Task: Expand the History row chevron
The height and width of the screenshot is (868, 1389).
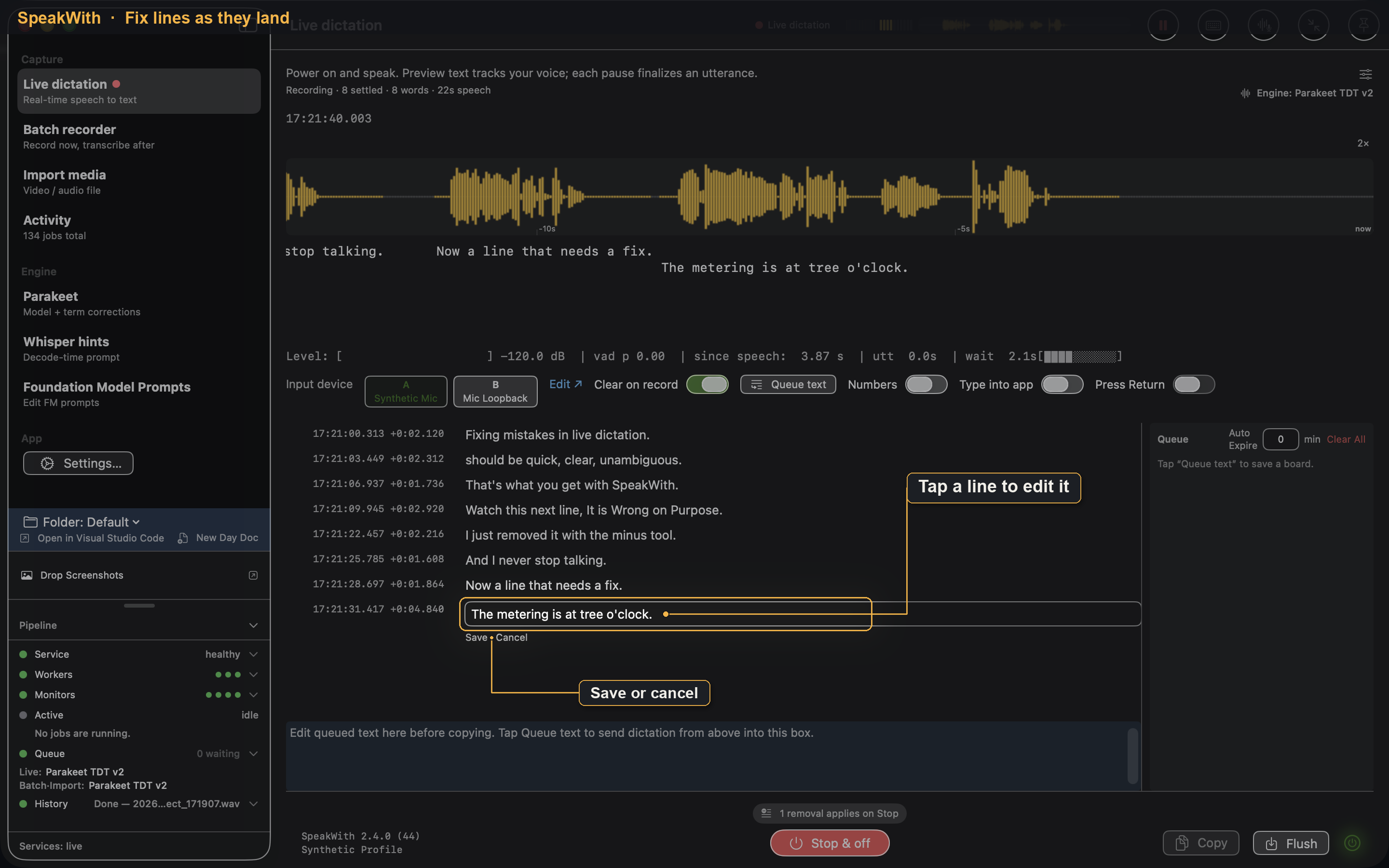Action: tap(253, 804)
